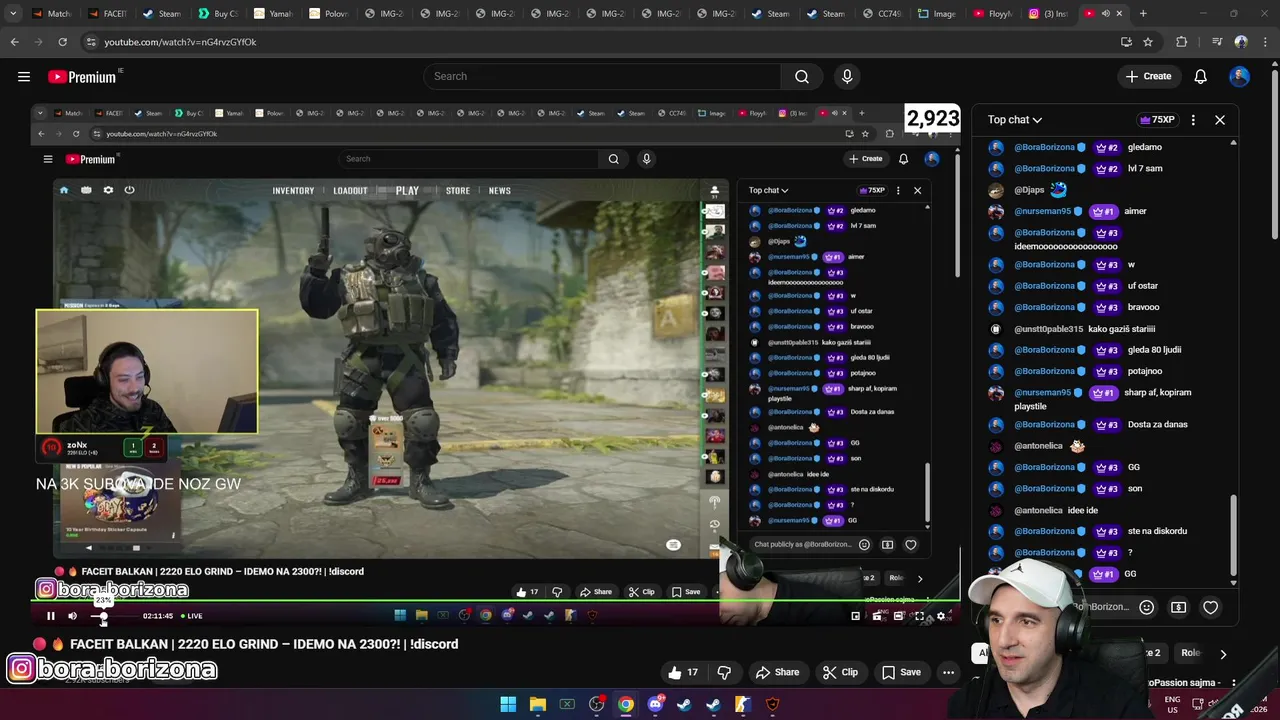
Task: Jump to the LIVE position
Action: pos(191,616)
